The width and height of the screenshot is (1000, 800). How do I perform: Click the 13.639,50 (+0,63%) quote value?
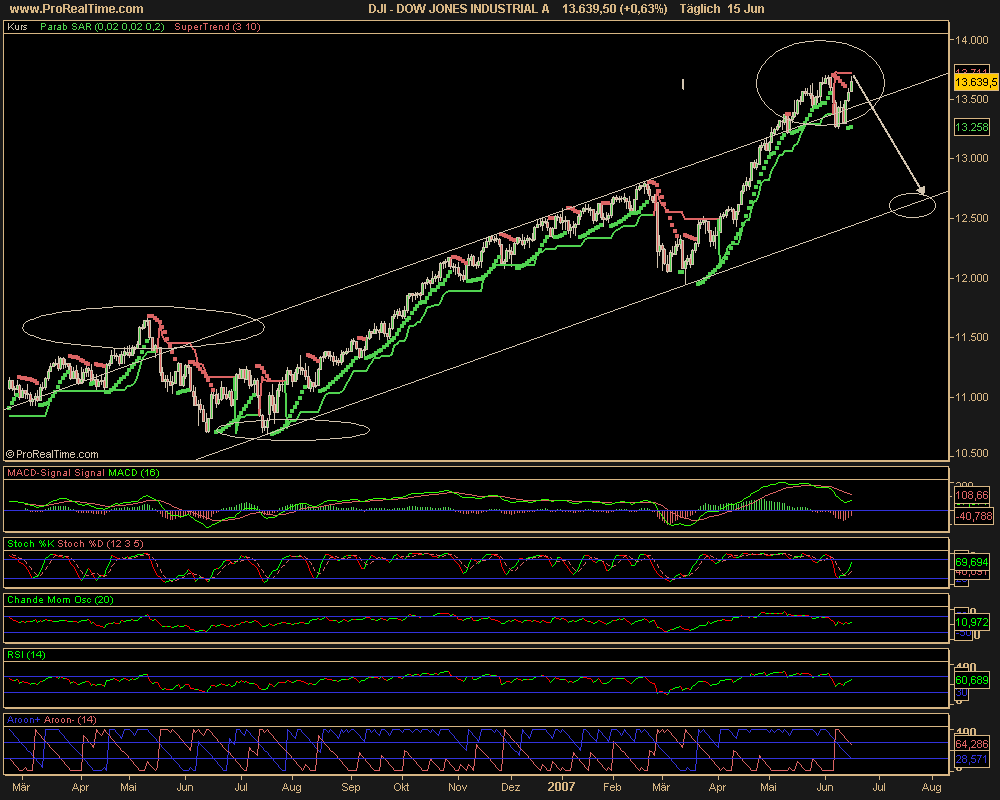pyautogui.click(x=614, y=9)
